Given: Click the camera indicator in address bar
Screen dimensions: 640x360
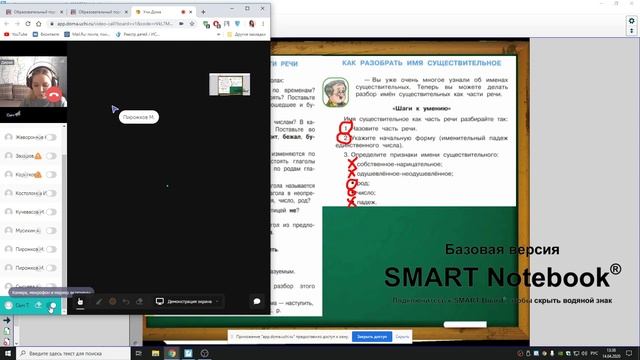Looking at the screenshot, I should click(x=181, y=24).
